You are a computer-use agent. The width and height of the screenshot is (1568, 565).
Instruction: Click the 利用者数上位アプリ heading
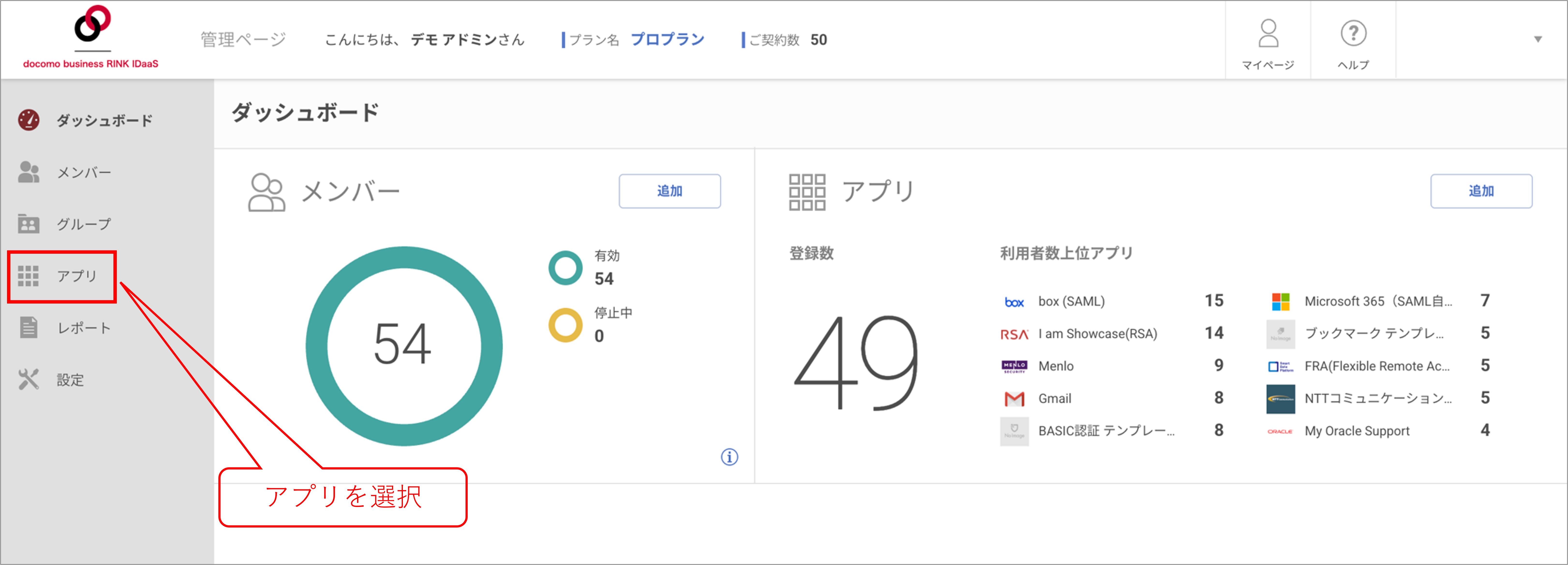click(x=1066, y=253)
